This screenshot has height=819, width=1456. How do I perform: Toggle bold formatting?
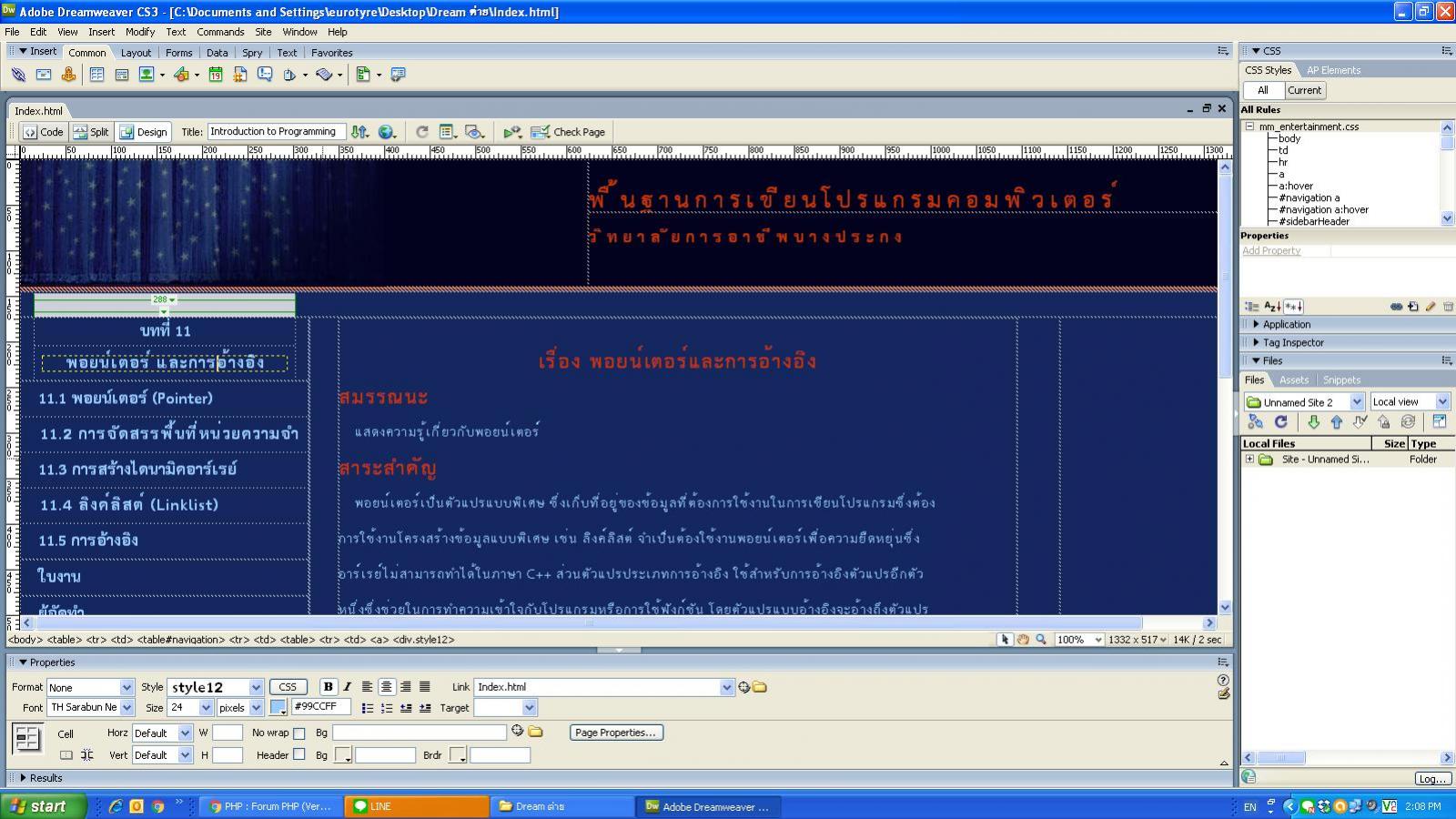click(x=329, y=687)
